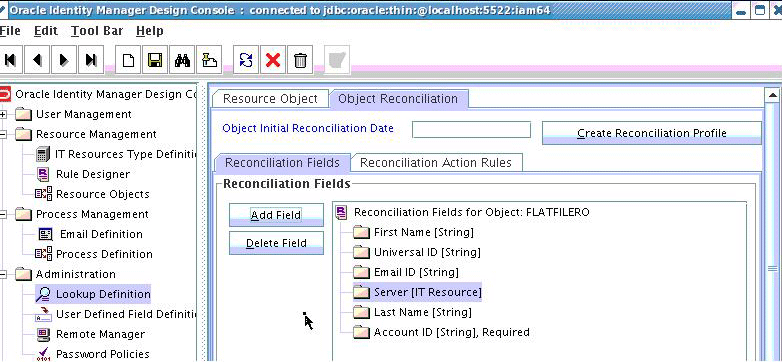Collapse the Resource Management folder
Viewport: 782px width, 362px height.
[x=3, y=135]
